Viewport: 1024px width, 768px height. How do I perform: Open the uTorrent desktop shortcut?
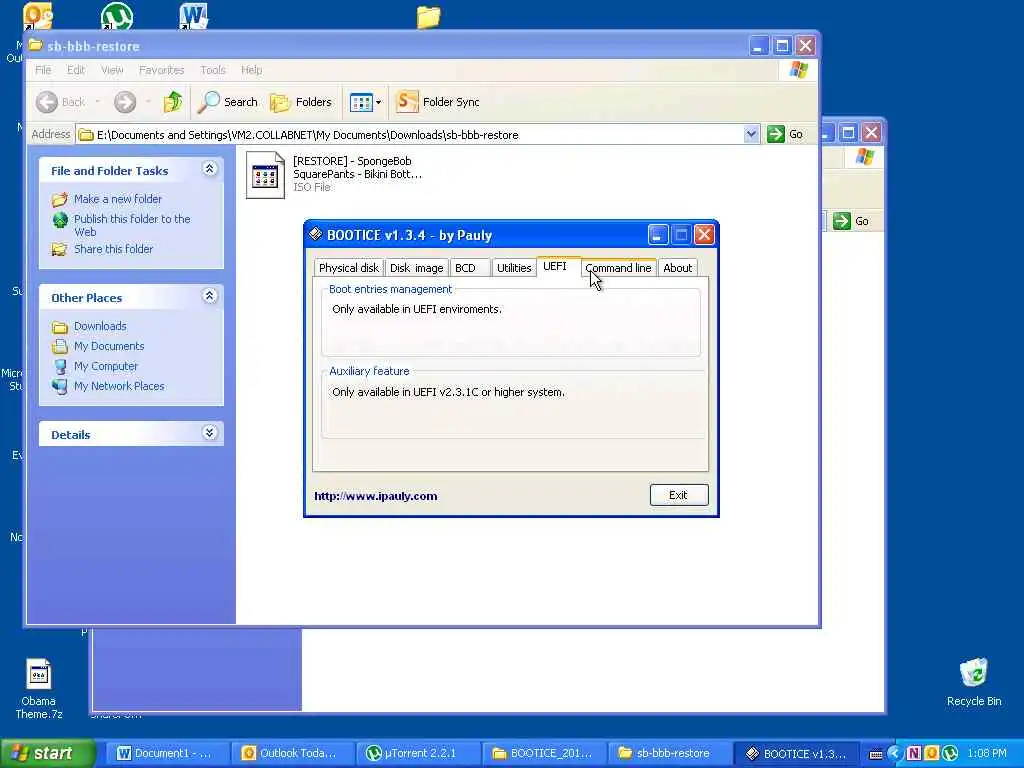click(x=117, y=17)
